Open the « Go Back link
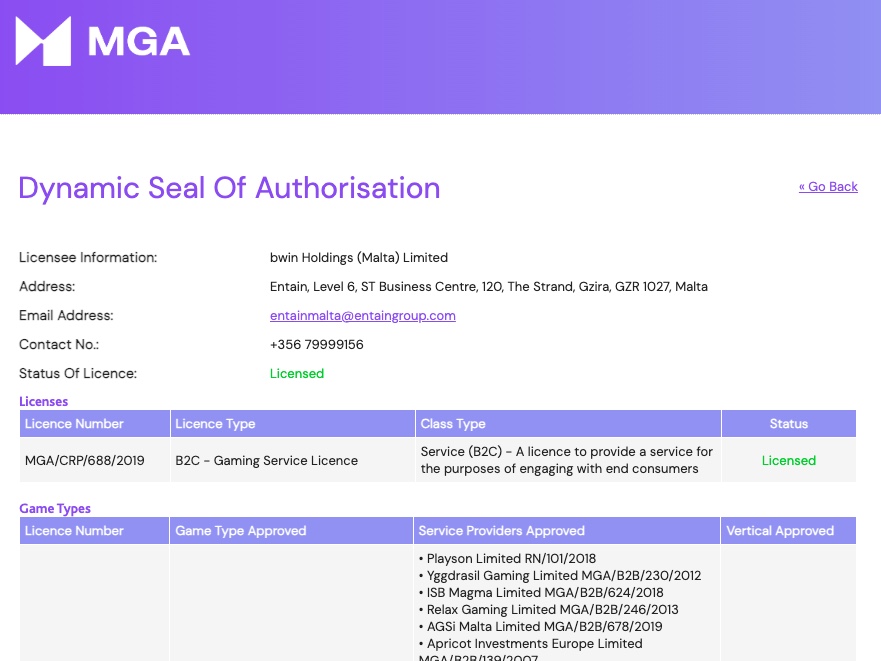 [x=828, y=186]
